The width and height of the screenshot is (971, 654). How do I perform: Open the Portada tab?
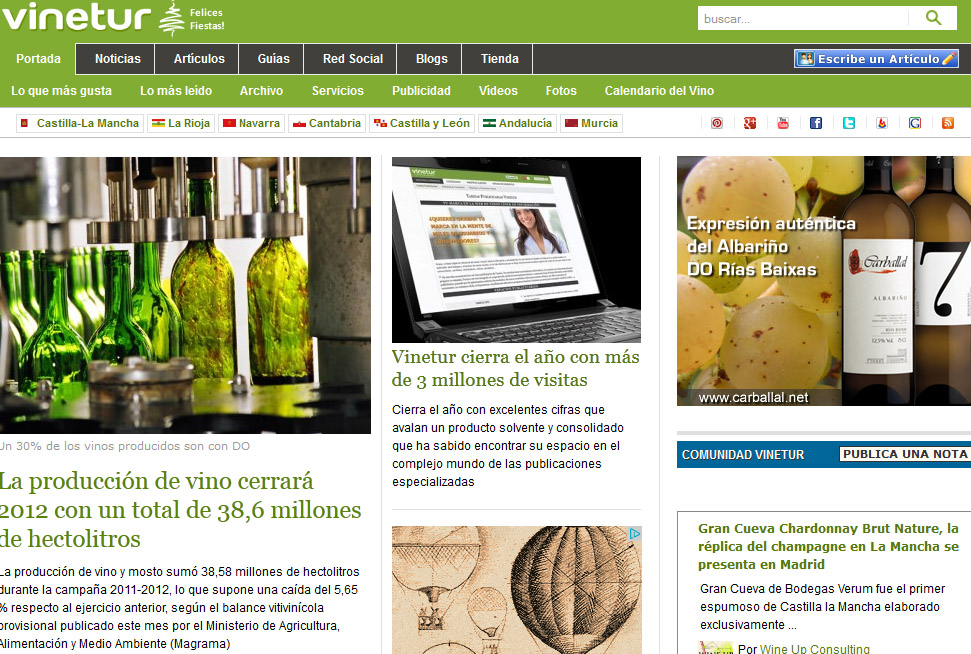tap(38, 59)
